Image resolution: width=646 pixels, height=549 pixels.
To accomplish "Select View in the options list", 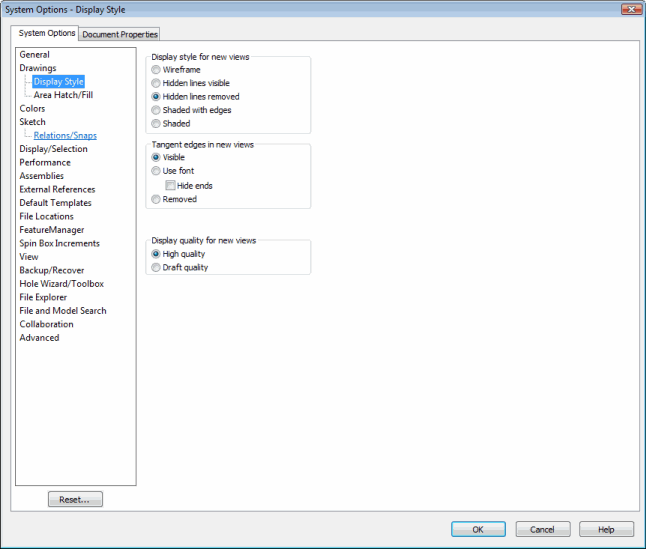I will point(29,257).
